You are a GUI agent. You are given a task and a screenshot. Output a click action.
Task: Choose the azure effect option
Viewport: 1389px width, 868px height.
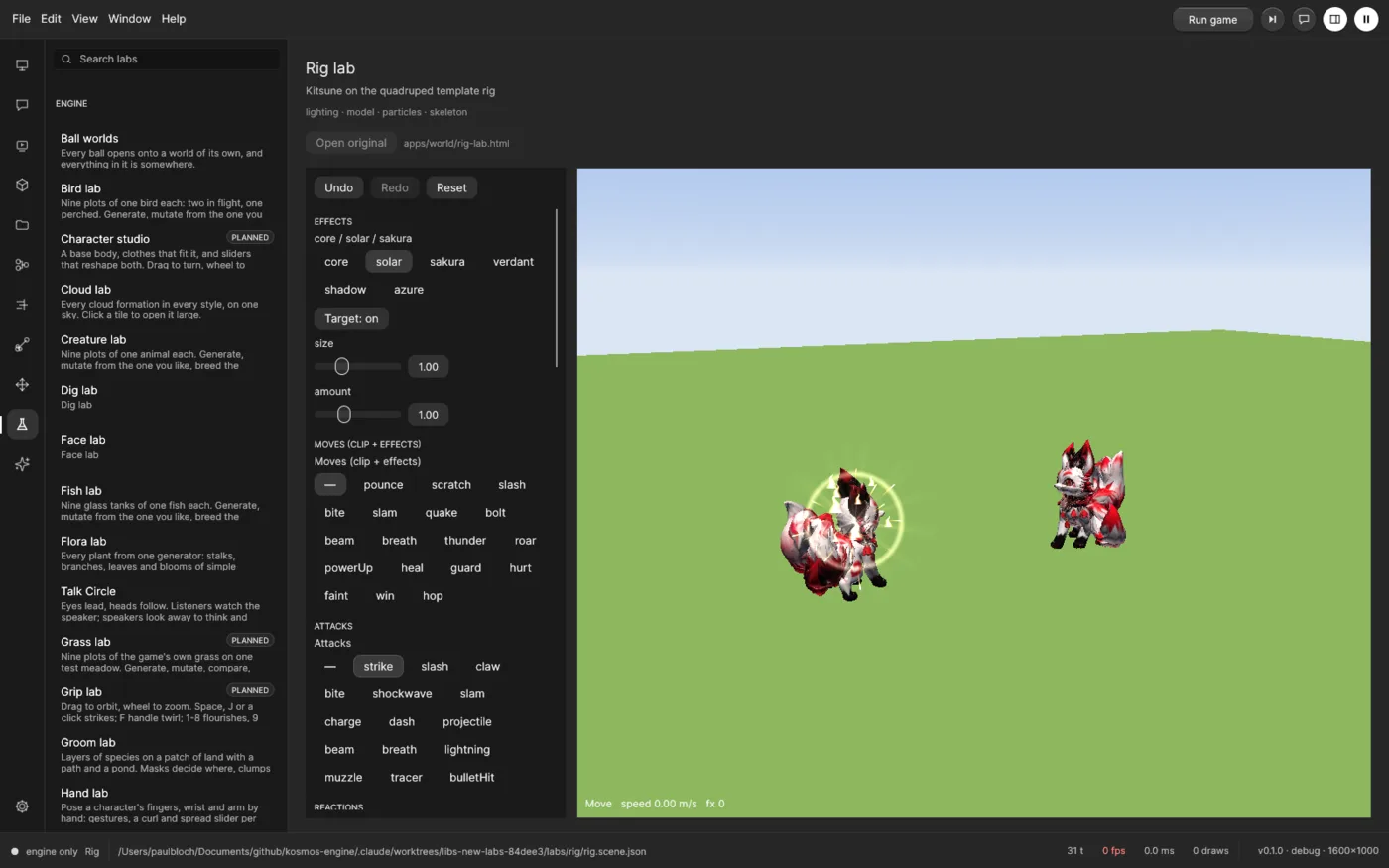[409, 290]
